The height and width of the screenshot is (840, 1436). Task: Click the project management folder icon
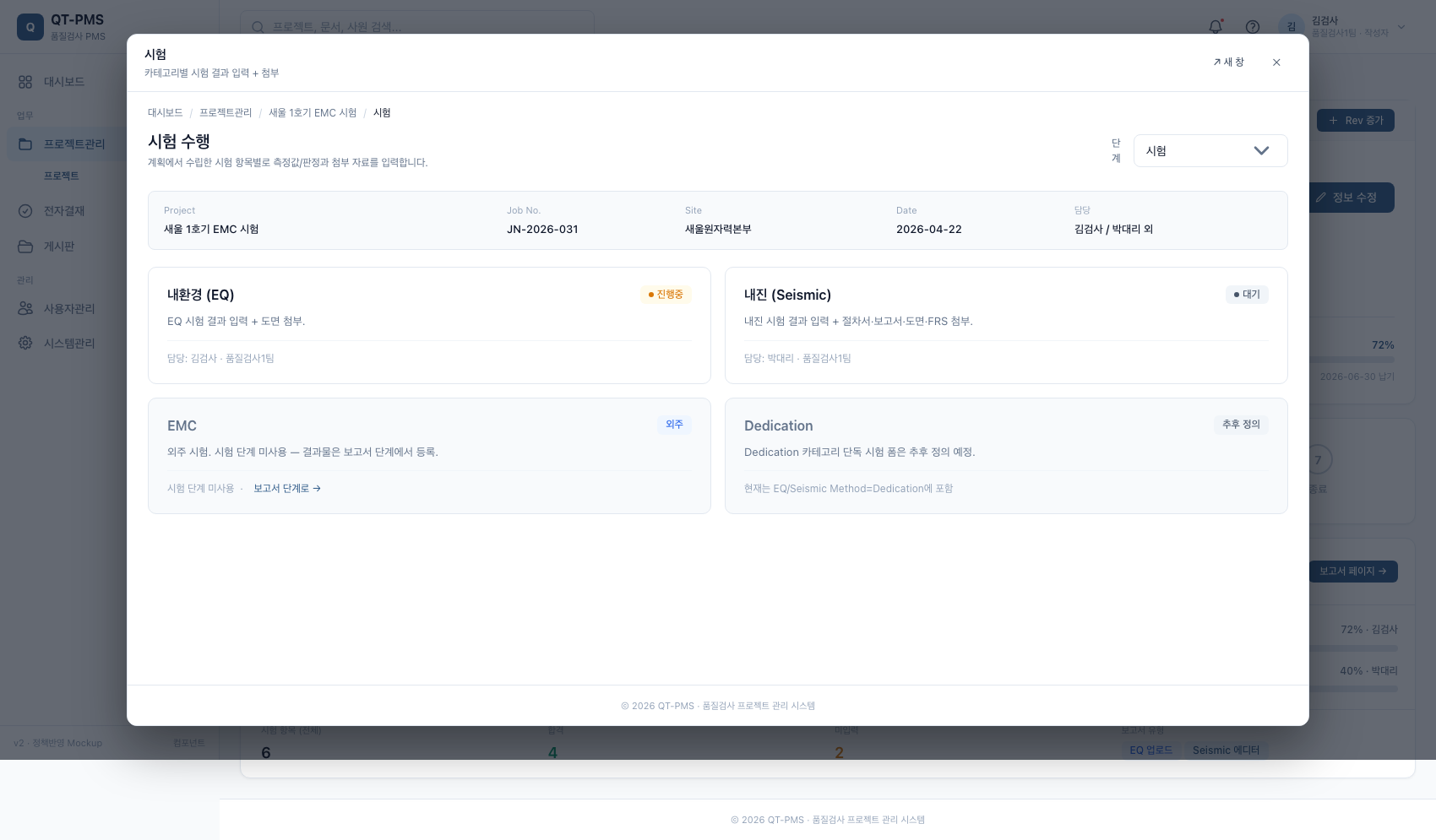click(x=25, y=144)
